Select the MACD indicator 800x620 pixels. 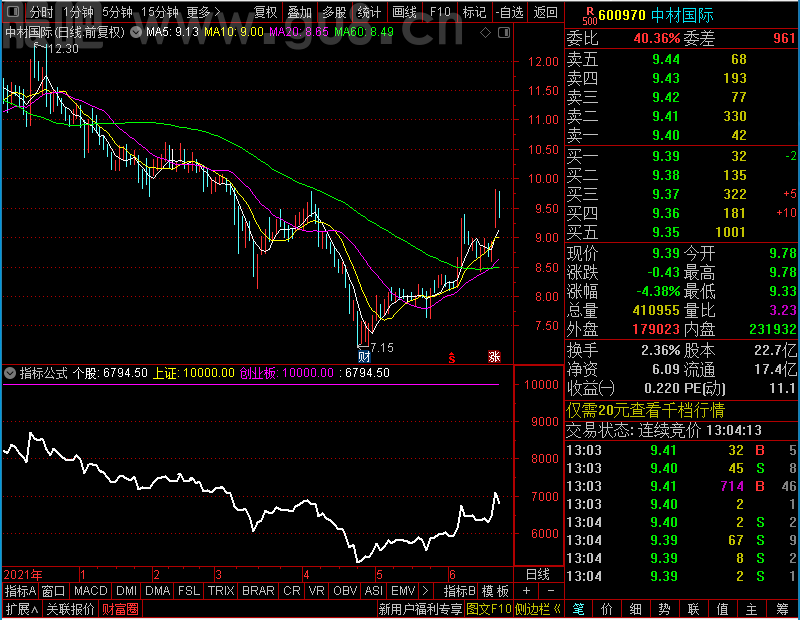pyautogui.click(x=90, y=591)
